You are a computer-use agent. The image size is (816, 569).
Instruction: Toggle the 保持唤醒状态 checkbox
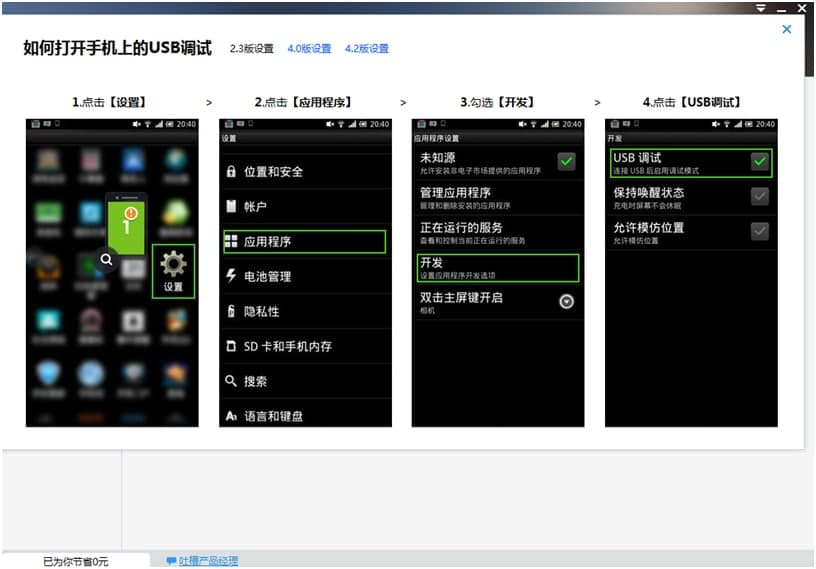(759, 196)
